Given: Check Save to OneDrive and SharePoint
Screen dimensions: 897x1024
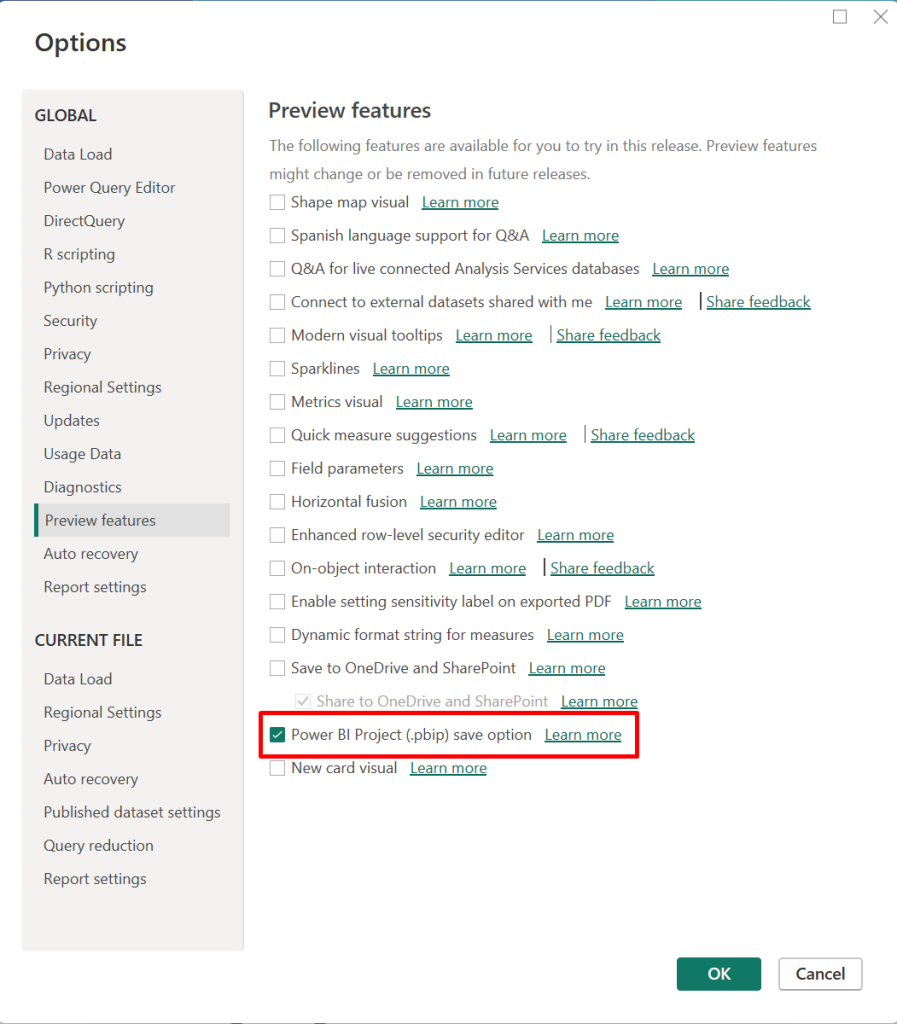Looking at the screenshot, I should coord(277,668).
